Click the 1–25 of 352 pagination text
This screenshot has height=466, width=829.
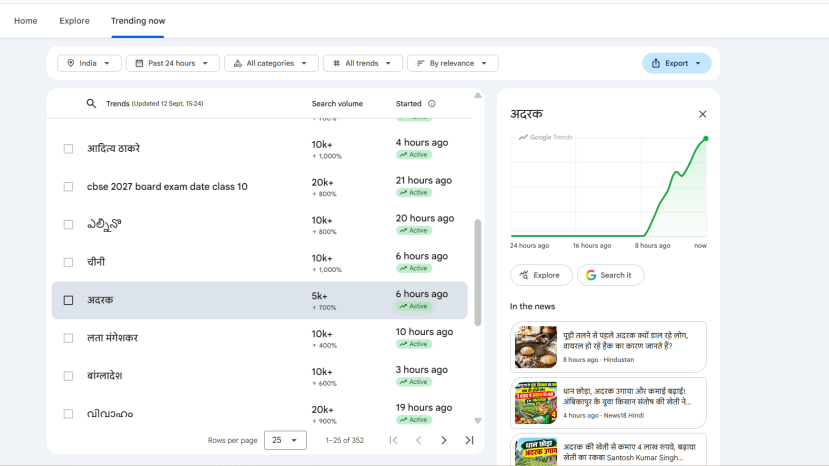click(x=345, y=440)
